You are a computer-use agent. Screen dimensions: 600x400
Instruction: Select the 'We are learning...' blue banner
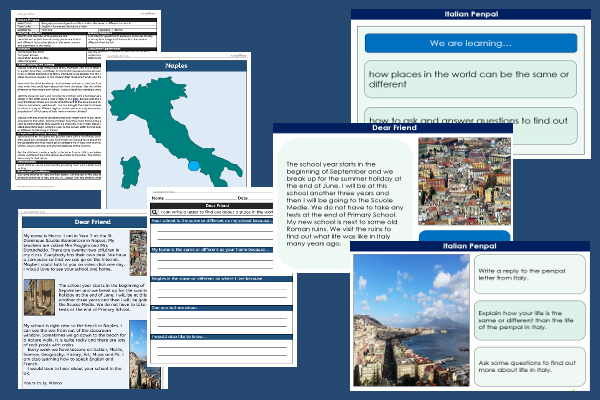(x=471, y=43)
